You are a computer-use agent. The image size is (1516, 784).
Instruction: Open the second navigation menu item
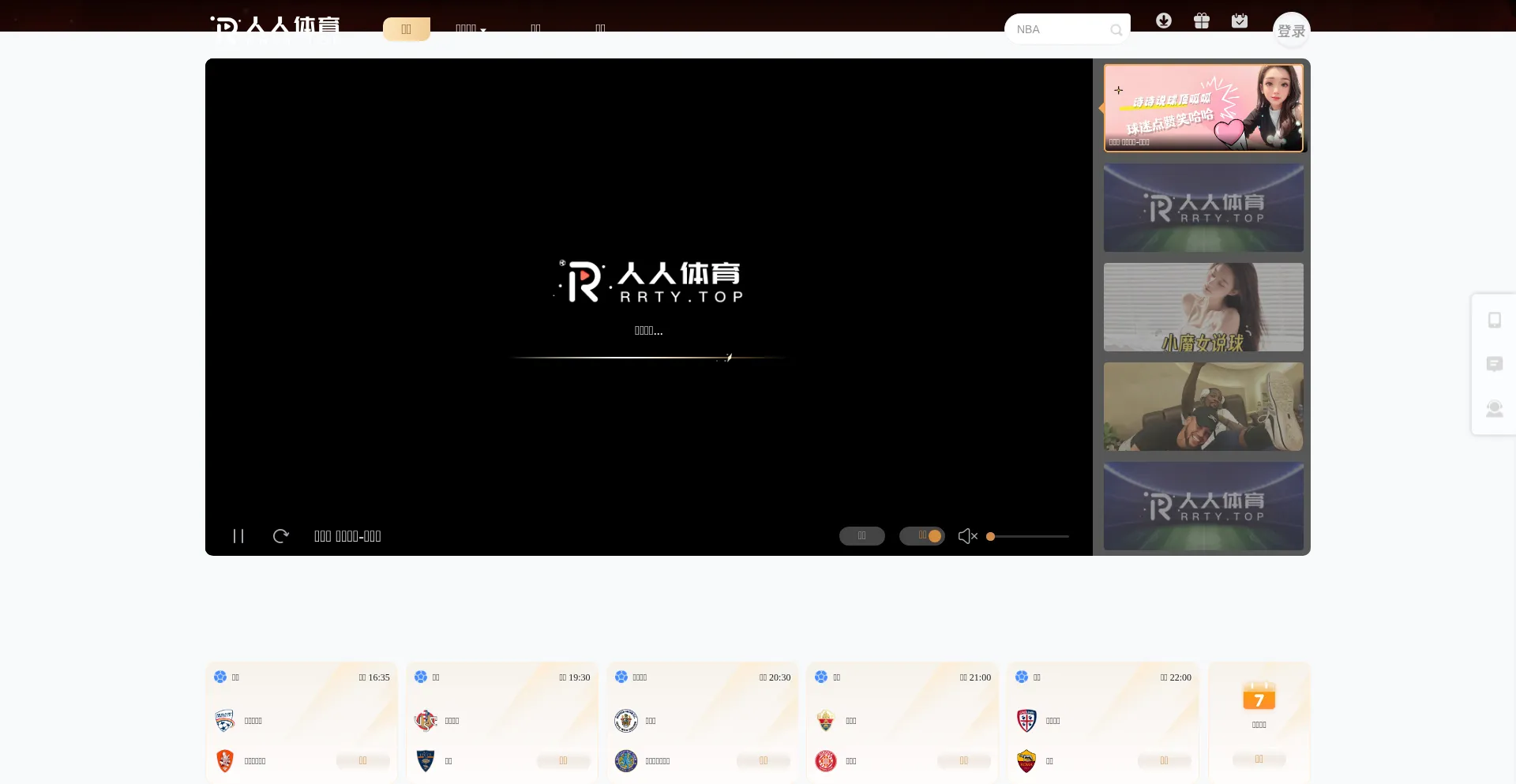click(467, 28)
